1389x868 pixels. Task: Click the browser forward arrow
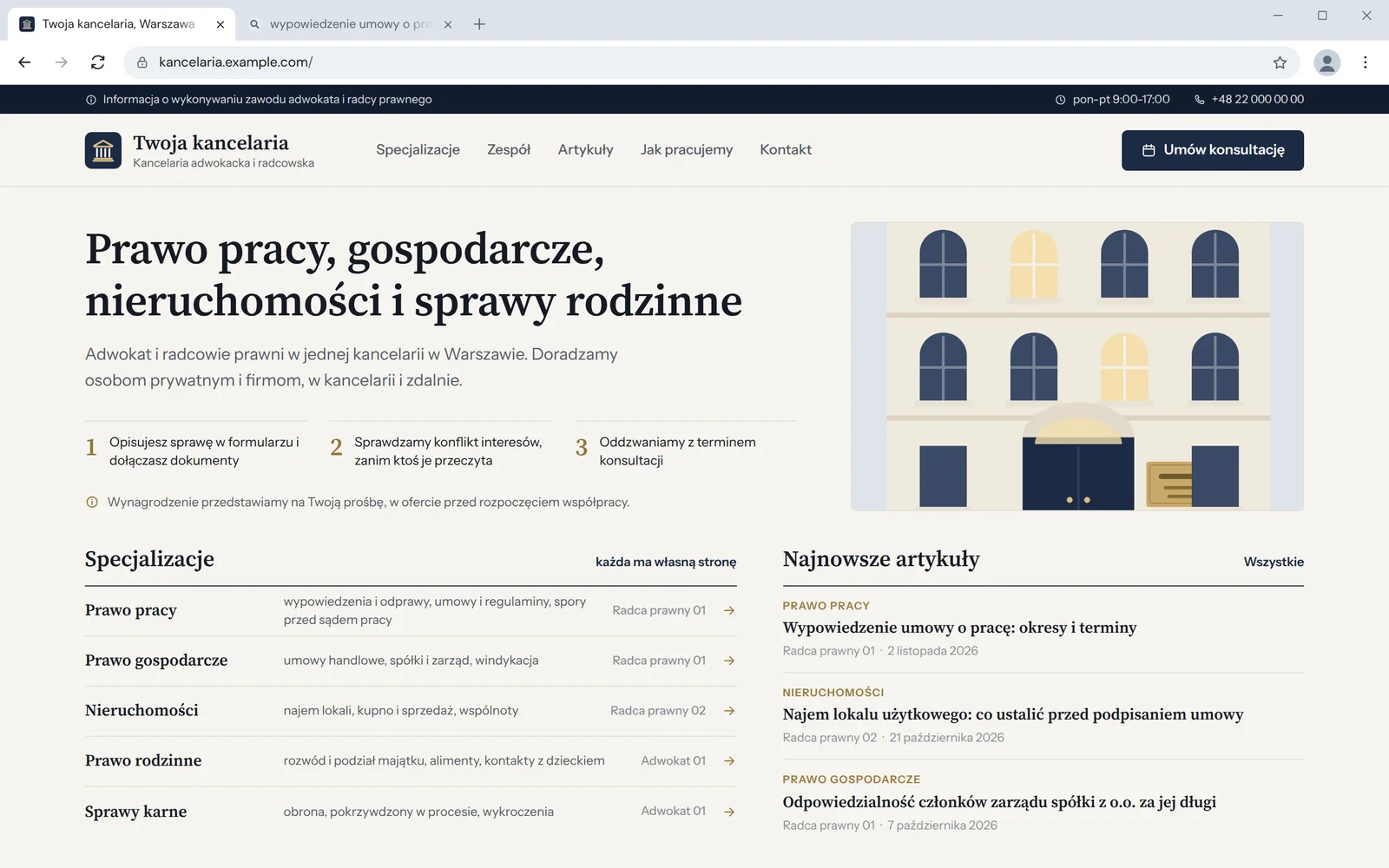(61, 62)
